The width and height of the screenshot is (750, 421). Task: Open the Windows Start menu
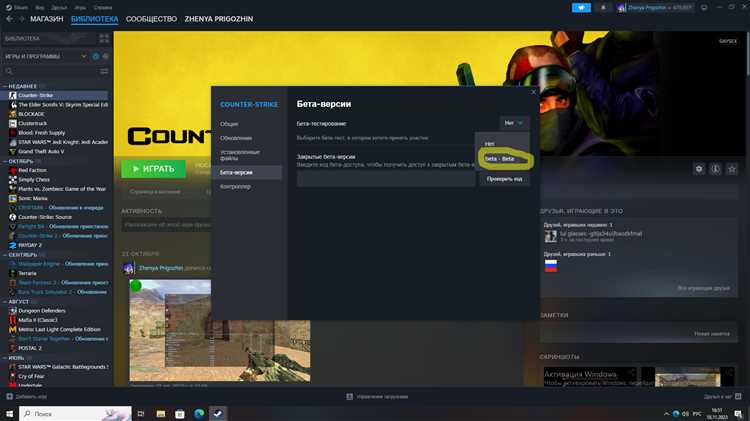tap(9, 413)
